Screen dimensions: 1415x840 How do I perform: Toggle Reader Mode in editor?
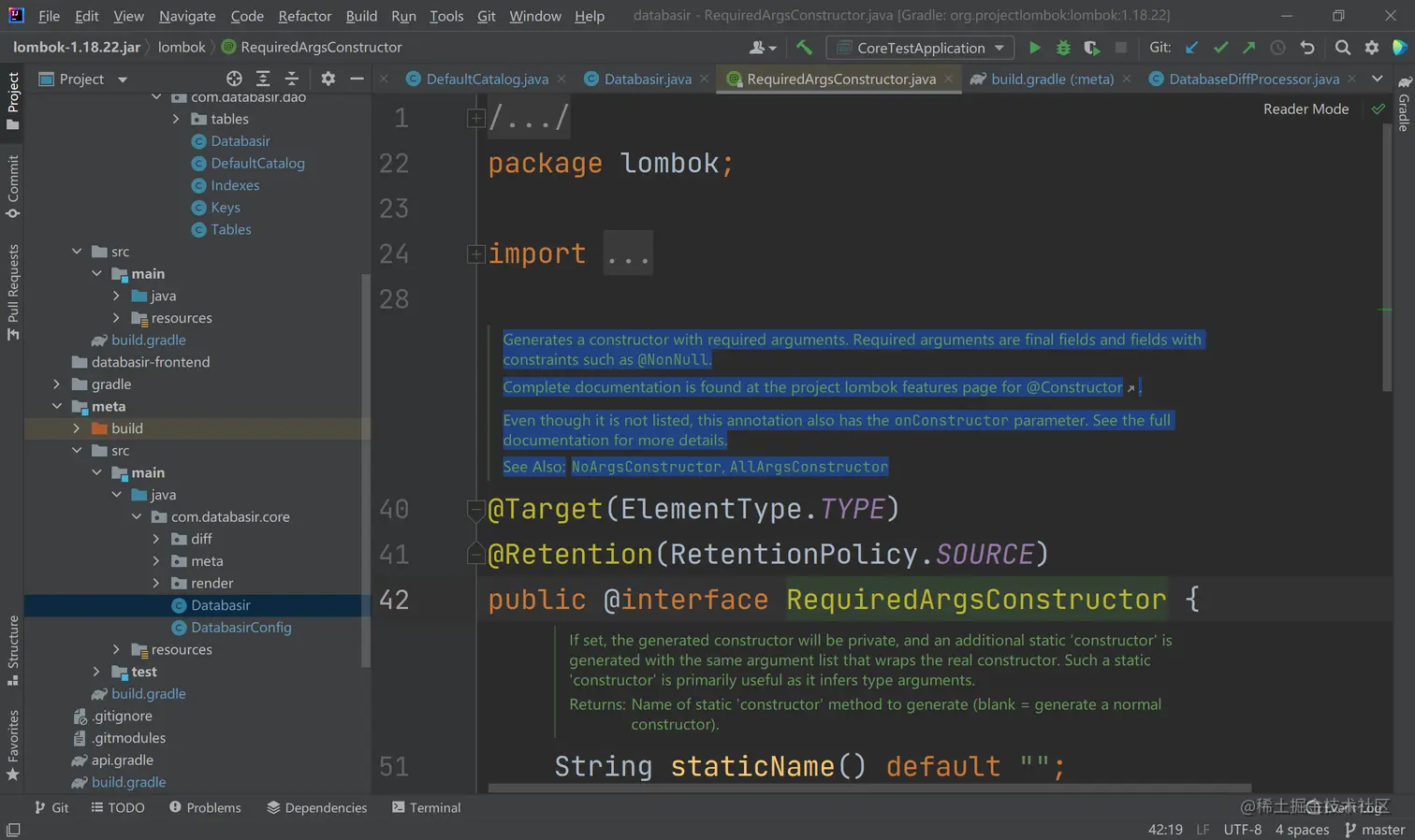(x=1306, y=109)
